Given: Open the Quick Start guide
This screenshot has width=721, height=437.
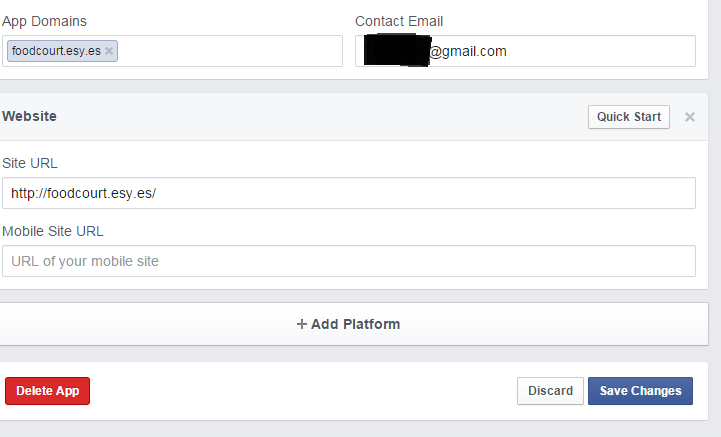Looking at the screenshot, I should 629,117.
